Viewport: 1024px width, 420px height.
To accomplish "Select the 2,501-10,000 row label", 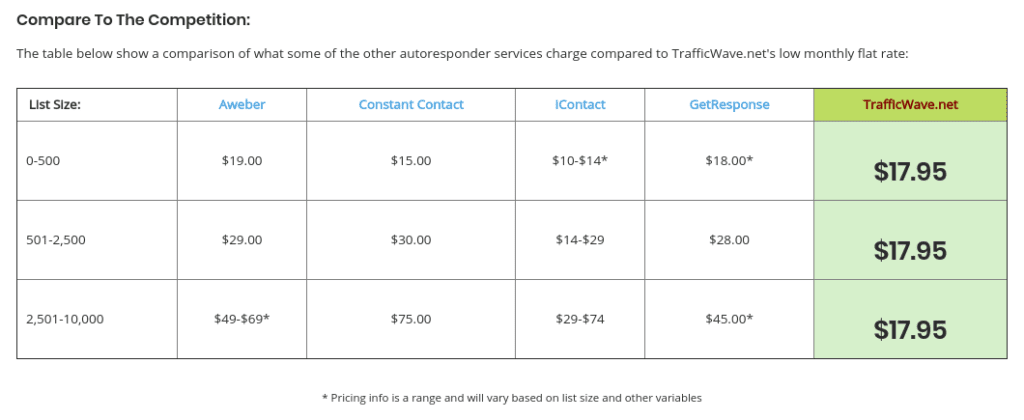I will pyautogui.click(x=65, y=319).
